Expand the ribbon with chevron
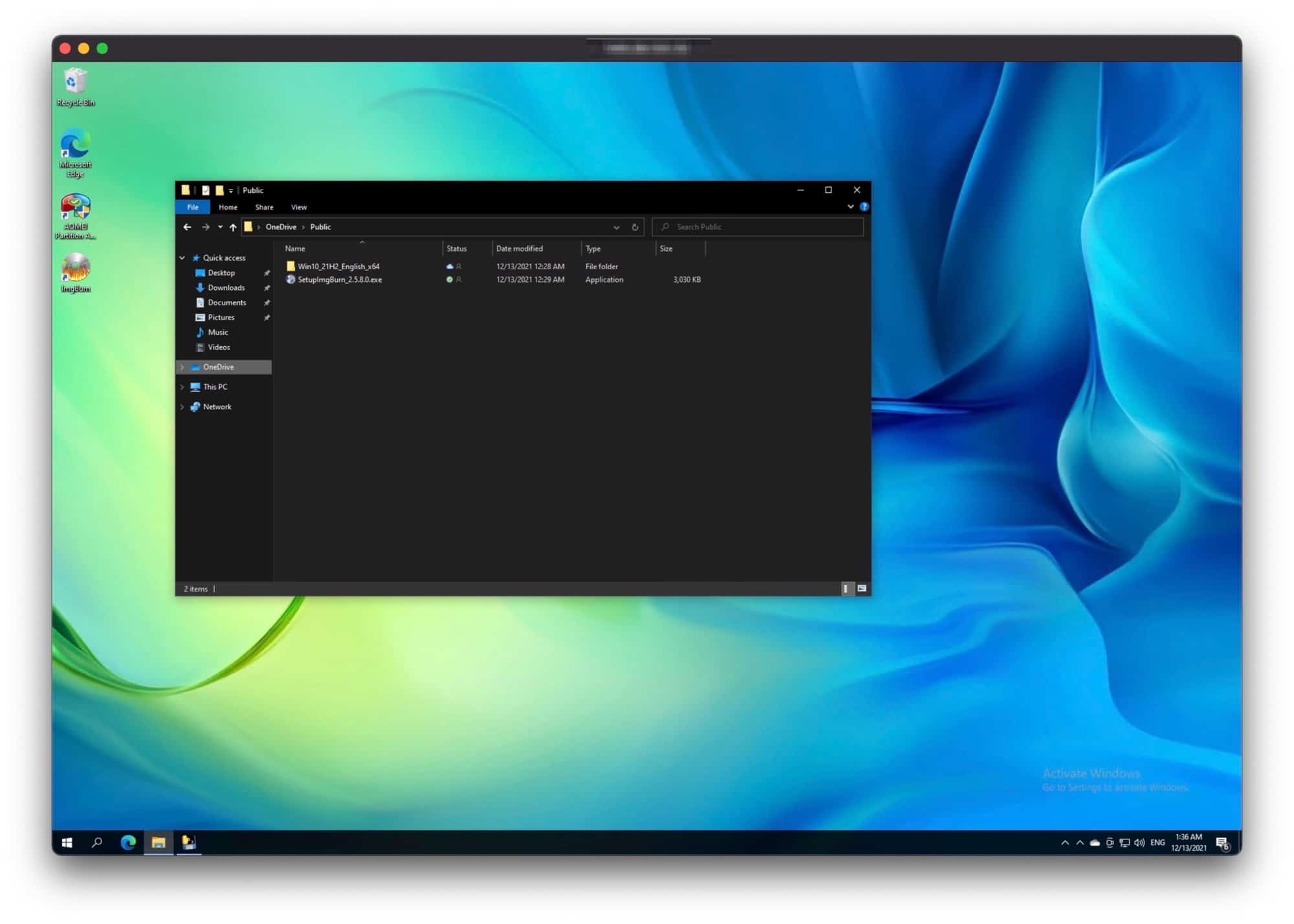The image size is (1294, 924). point(850,207)
